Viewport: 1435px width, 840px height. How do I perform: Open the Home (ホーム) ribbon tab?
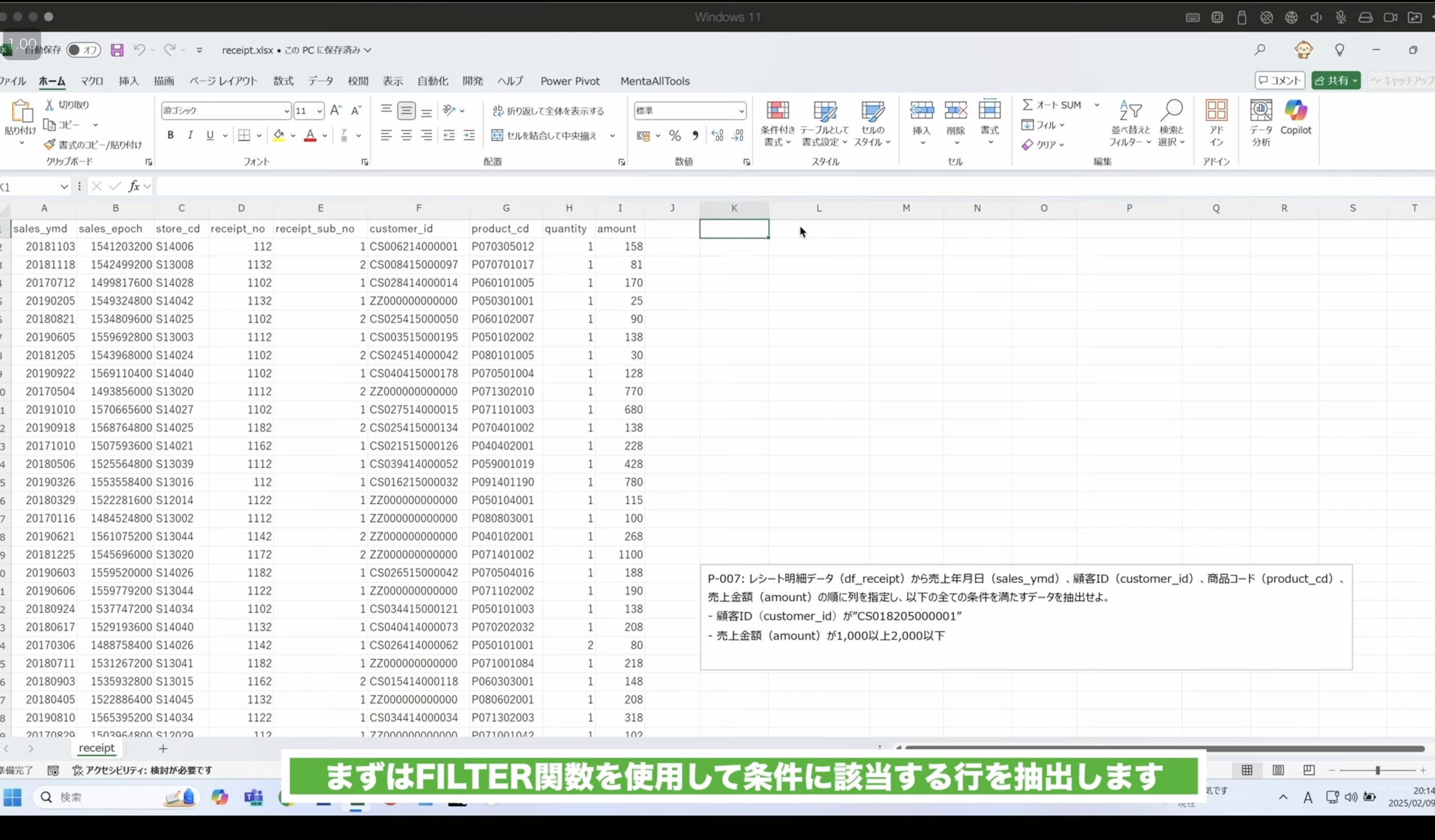click(52, 81)
